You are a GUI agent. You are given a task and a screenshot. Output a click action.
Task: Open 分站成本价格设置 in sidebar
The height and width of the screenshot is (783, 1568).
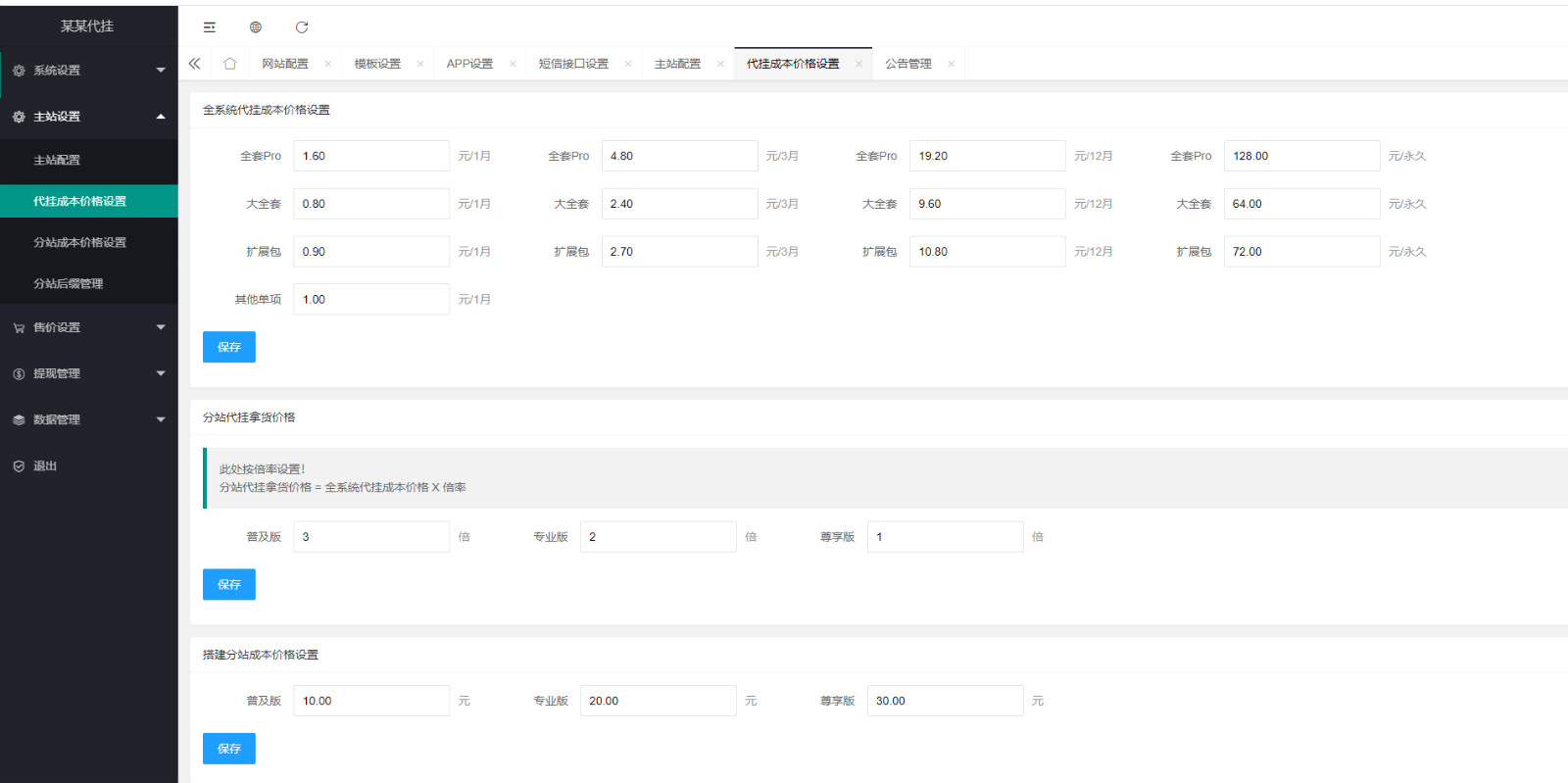tap(89, 242)
